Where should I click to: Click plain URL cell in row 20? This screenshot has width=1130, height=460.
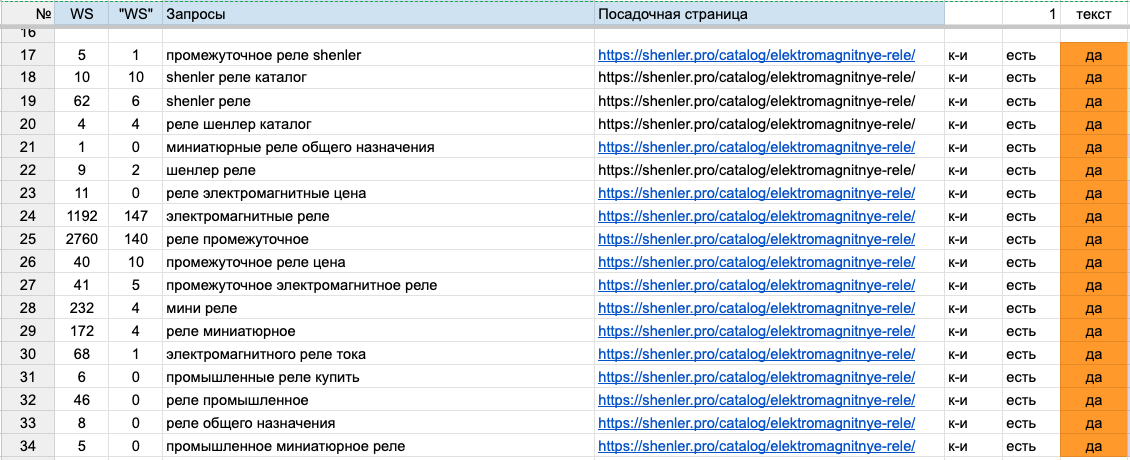[x=770, y=124]
